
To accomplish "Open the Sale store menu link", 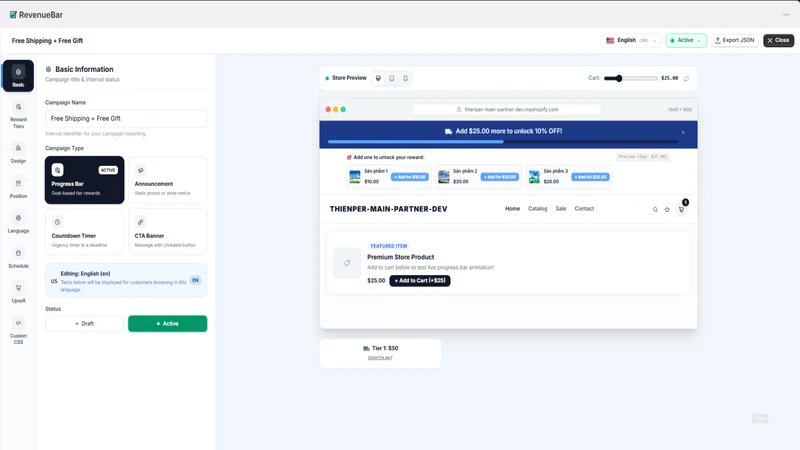I will click(x=561, y=209).
